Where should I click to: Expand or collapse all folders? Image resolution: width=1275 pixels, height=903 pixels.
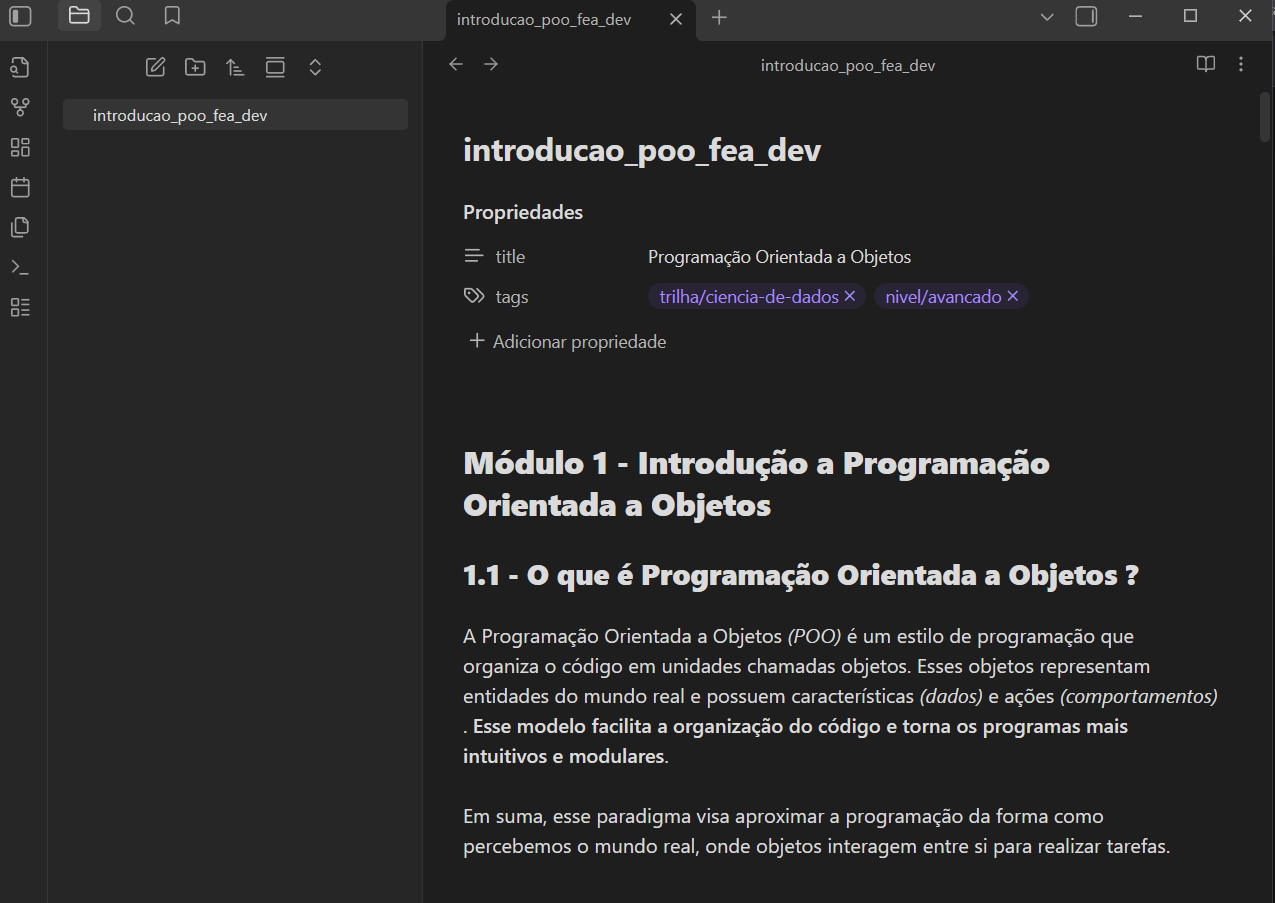pos(315,67)
